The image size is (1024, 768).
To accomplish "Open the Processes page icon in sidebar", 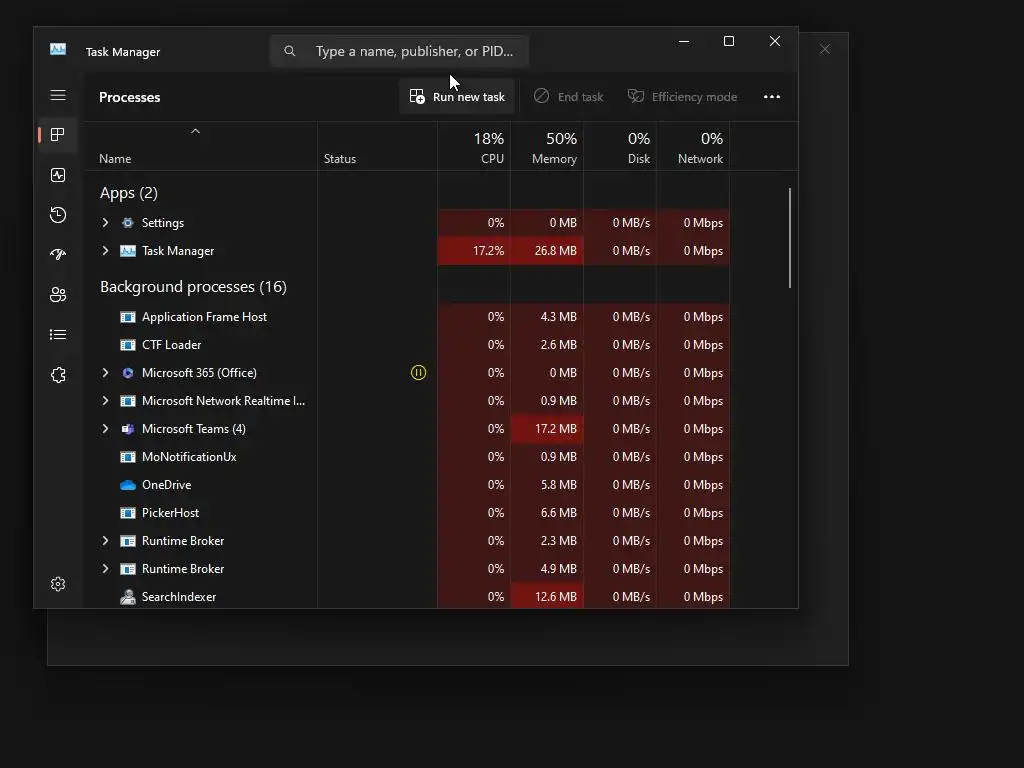I will click(x=58, y=135).
